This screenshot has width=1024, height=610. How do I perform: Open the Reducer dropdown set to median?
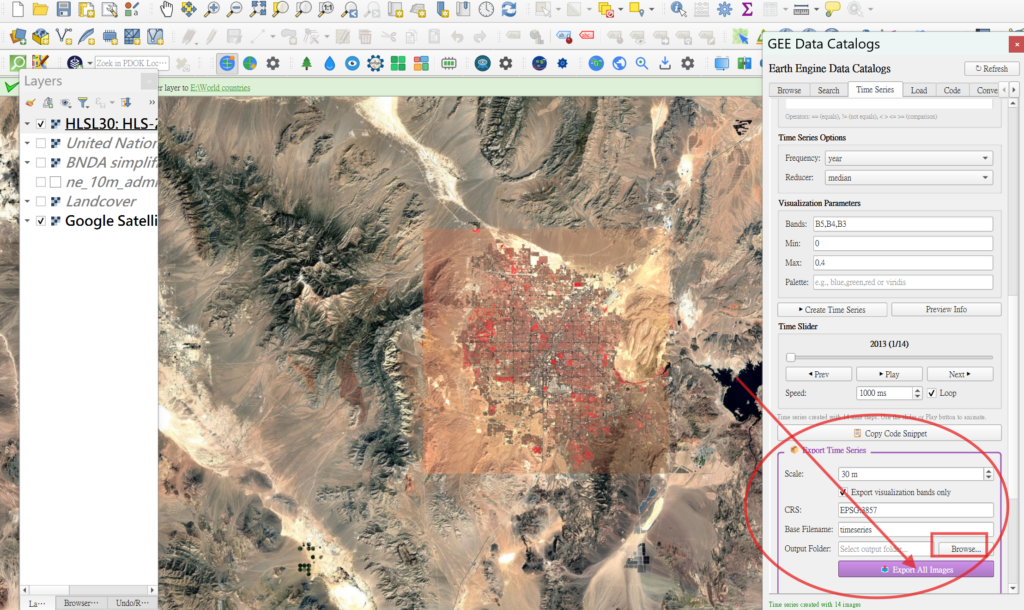point(908,178)
